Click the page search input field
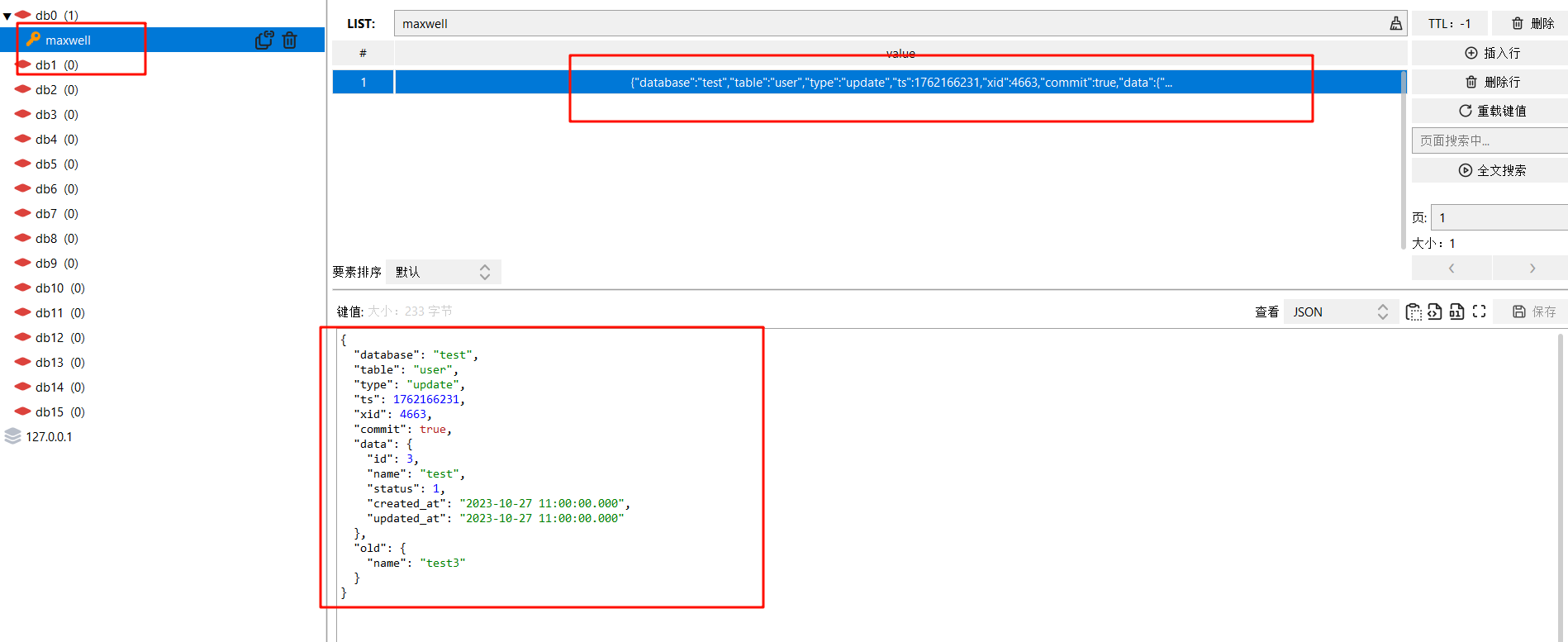The width and height of the screenshot is (1568, 642). click(1490, 140)
